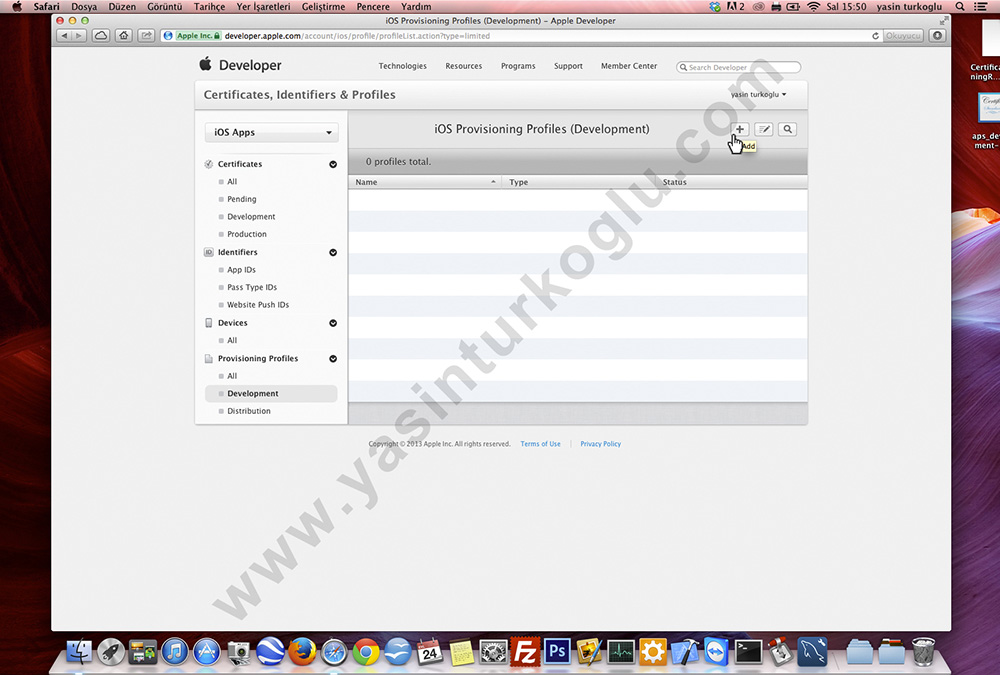Image resolution: width=1000 pixels, height=675 pixels.
Task: Open Spotlight search in the menu bar
Action: (960, 6)
